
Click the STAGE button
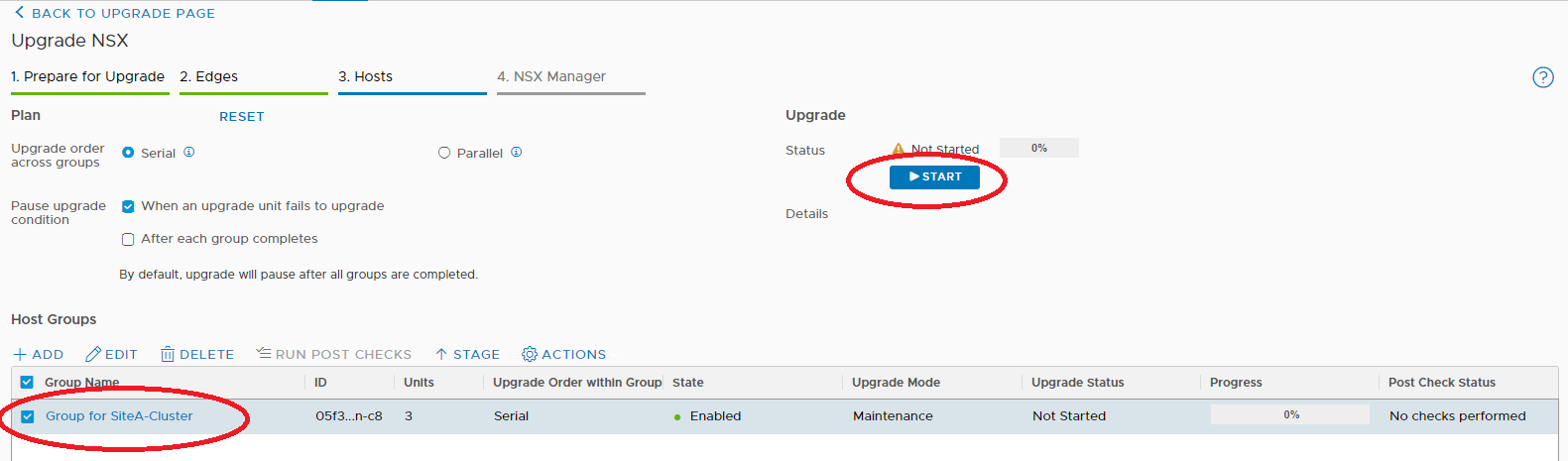click(x=467, y=354)
